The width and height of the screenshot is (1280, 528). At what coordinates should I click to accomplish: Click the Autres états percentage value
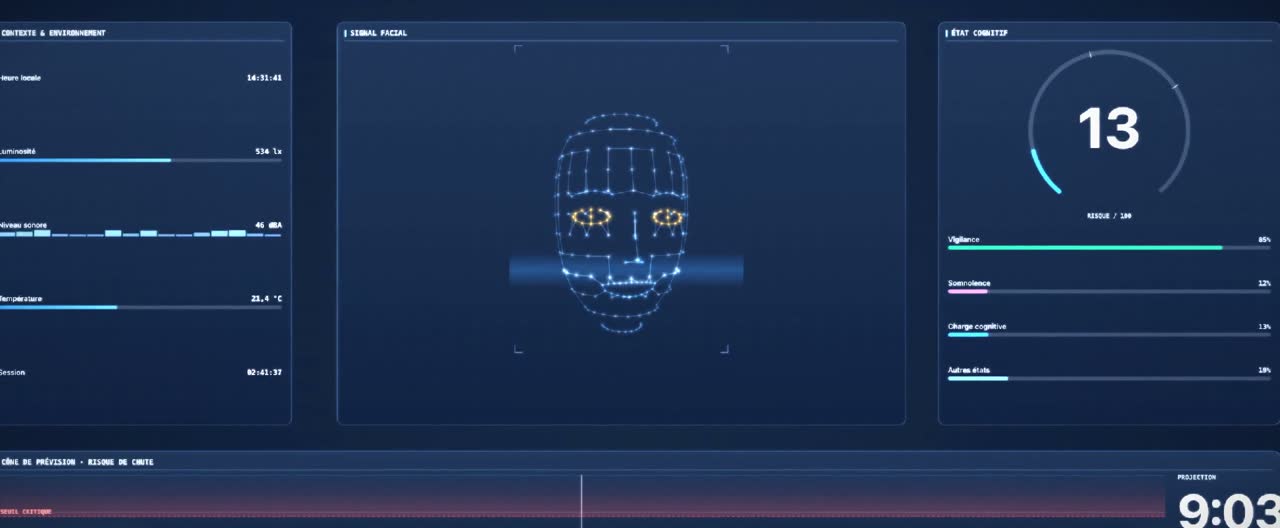[1264, 371]
